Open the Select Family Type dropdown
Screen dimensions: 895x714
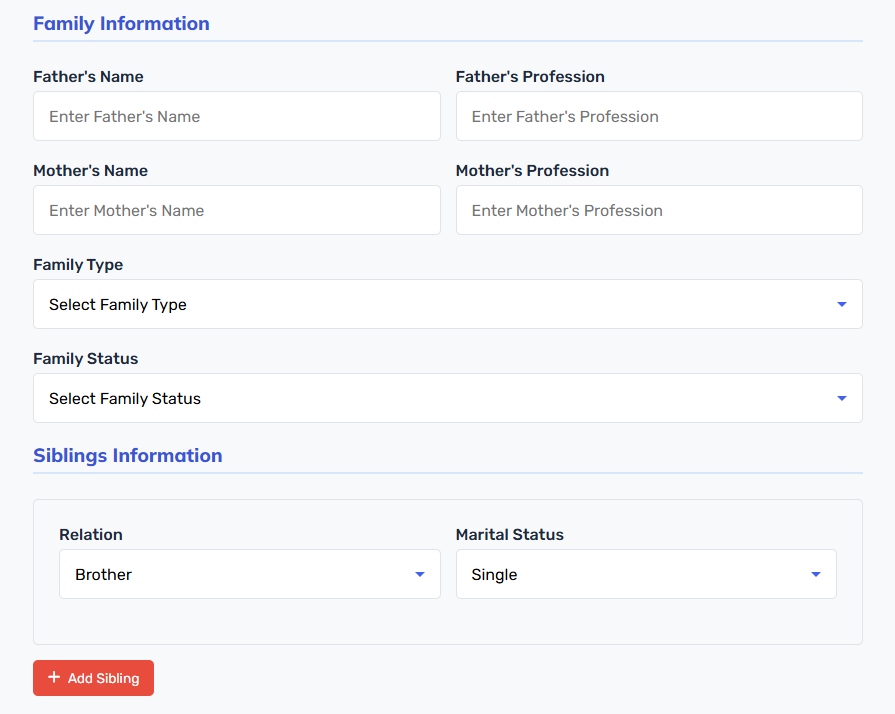pyautogui.click(x=448, y=304)
